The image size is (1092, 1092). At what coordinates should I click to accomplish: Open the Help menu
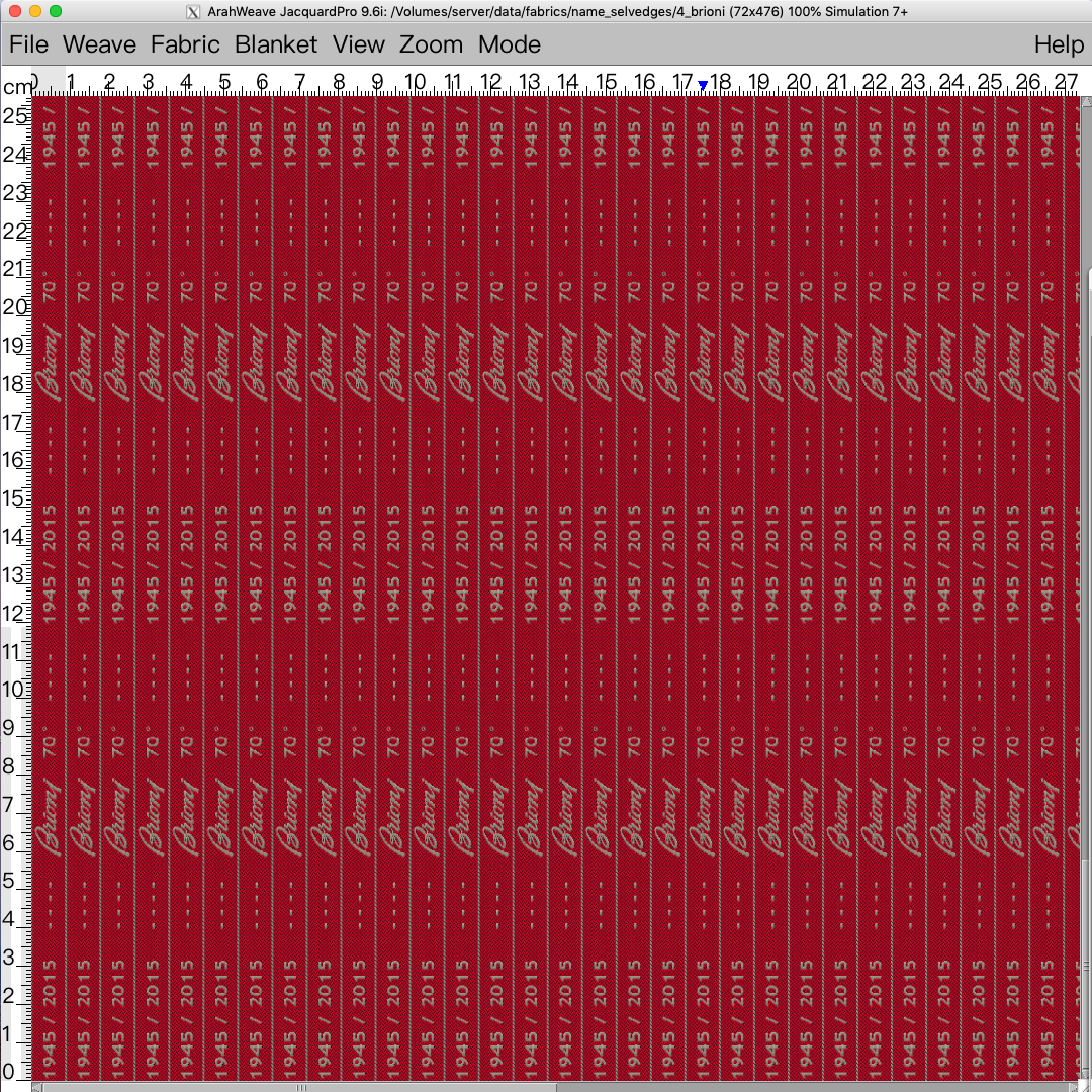[x=1059, y=44]
